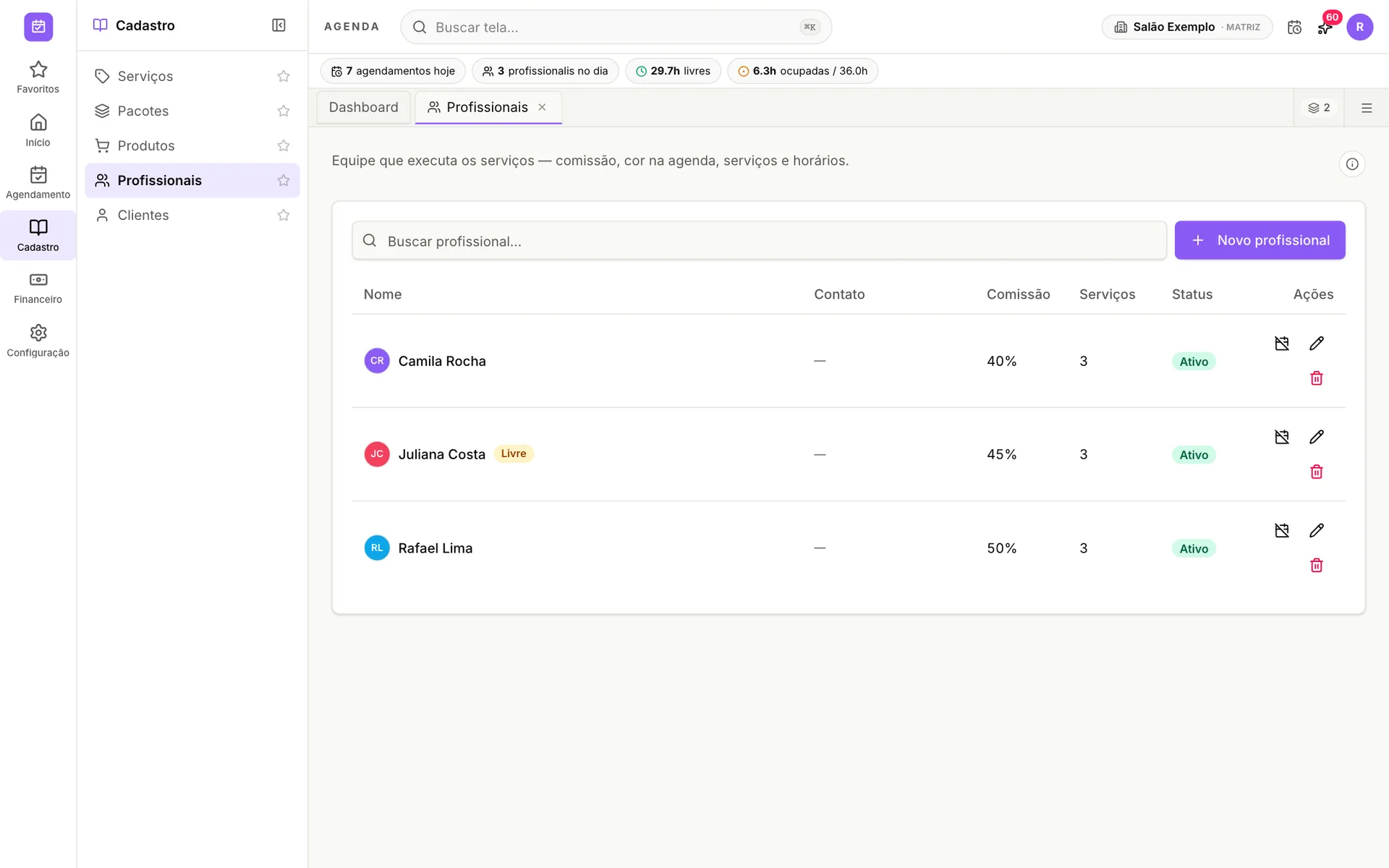This screenshot has width=1389, height=868.
Task: Toggle the Profissionais favorite star
Action: coord(284,180)
